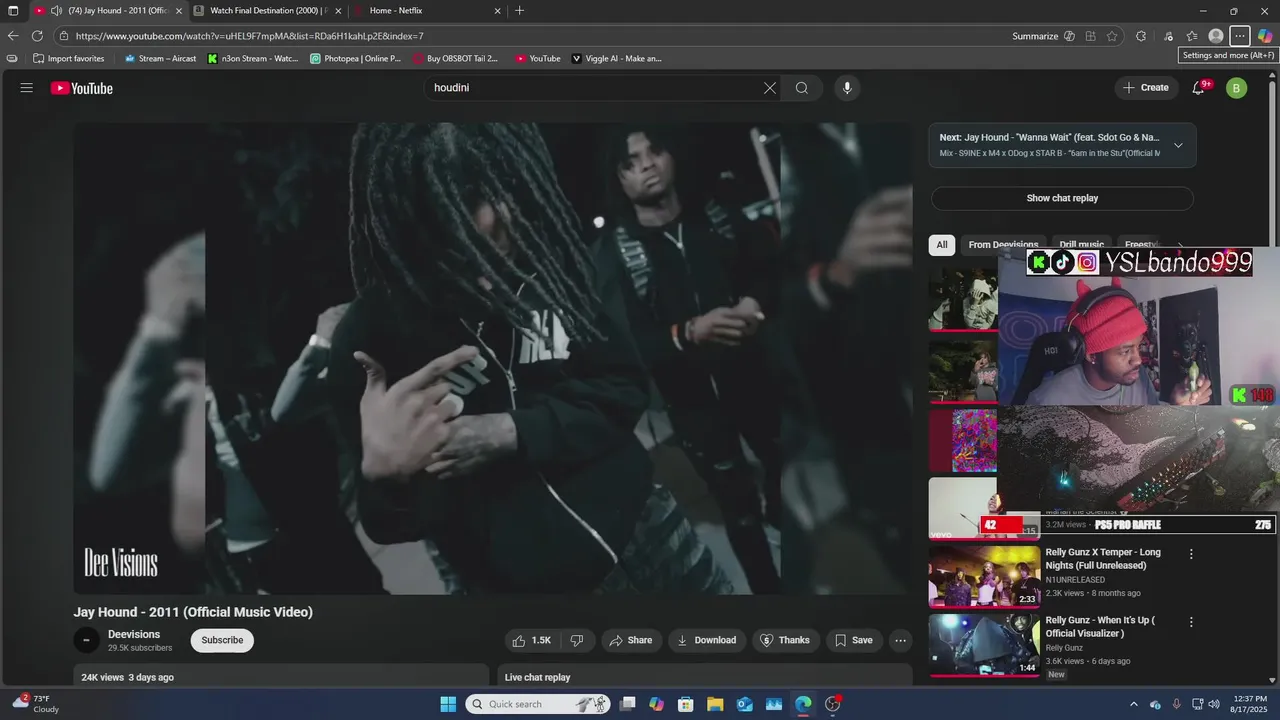Image resolution: width=1280 pixels, height=720 pixels.
Task: Open YouTube notifications bell
Action: [x=1199, y=88]
